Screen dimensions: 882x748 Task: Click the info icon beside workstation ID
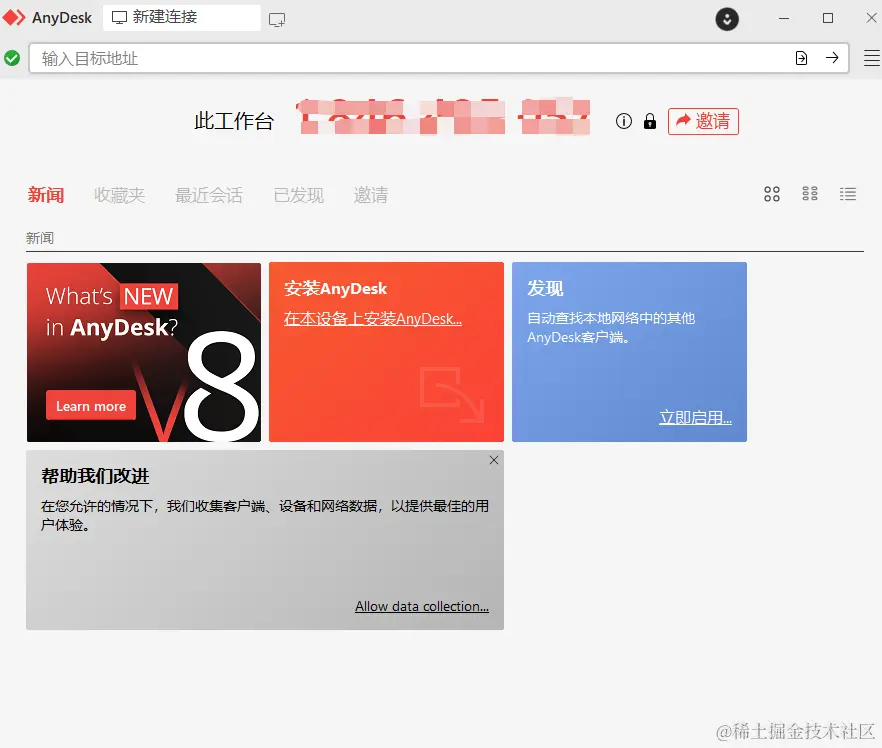[623, 121]
